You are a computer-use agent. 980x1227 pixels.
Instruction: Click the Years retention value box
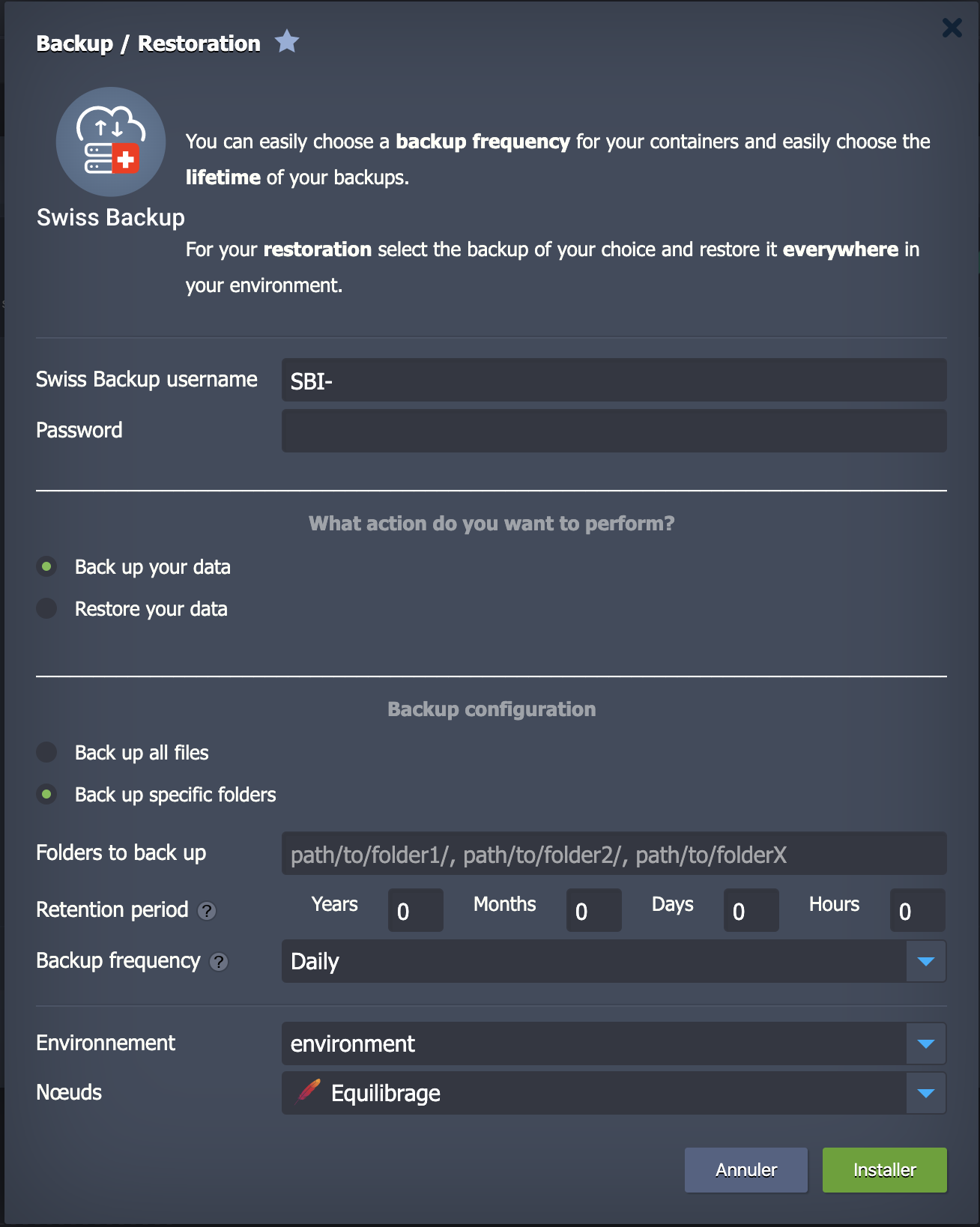pos(415,910)
